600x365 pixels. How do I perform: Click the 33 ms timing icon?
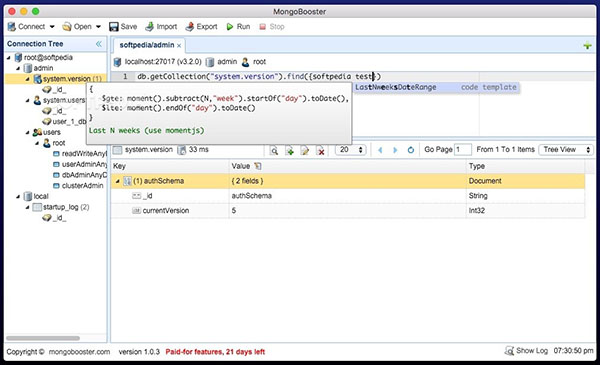click(182, 150)
